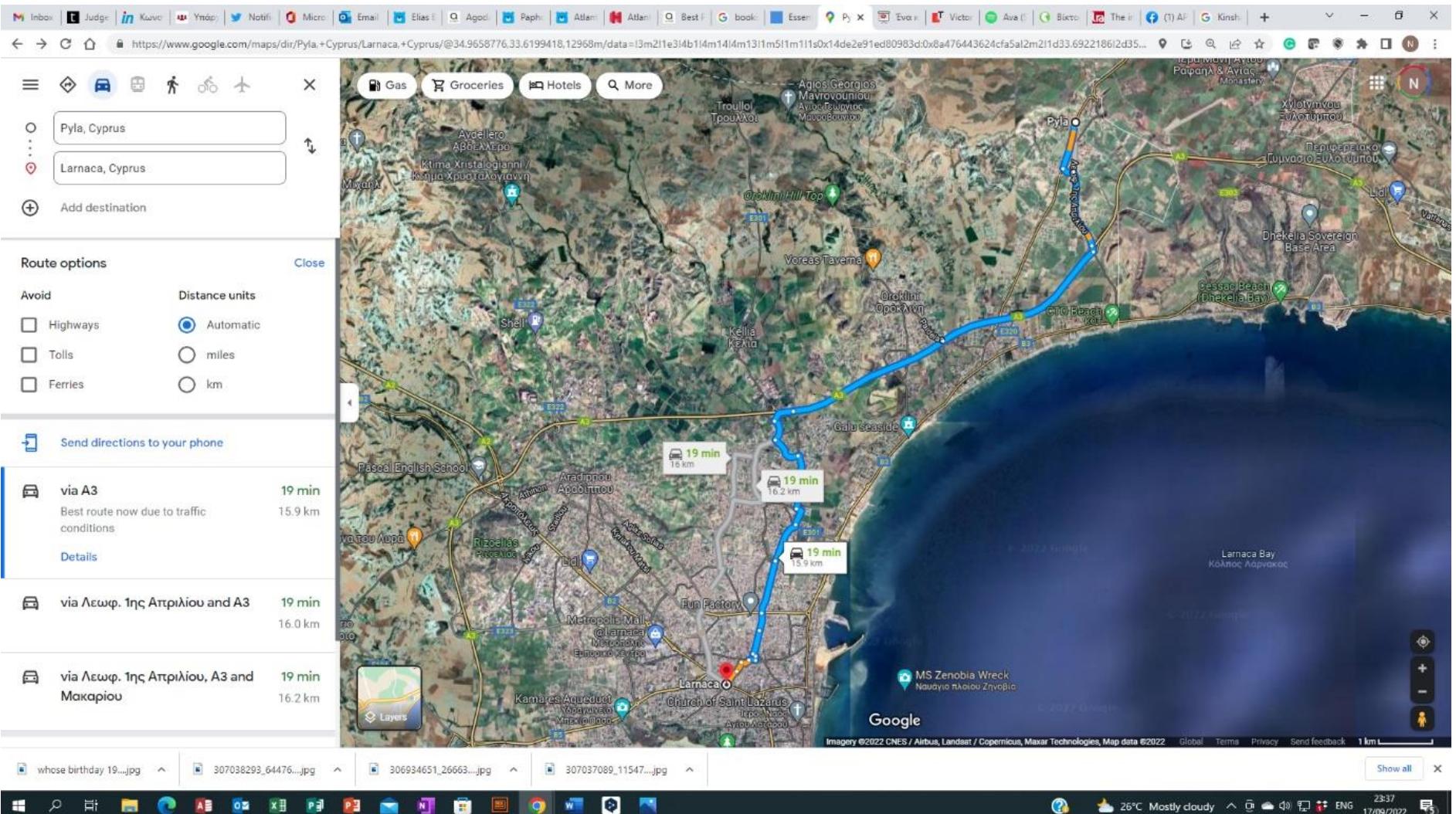Select the km distance unit radio
The height and width of the screenshot is (814, 1456).
(187, 385)
